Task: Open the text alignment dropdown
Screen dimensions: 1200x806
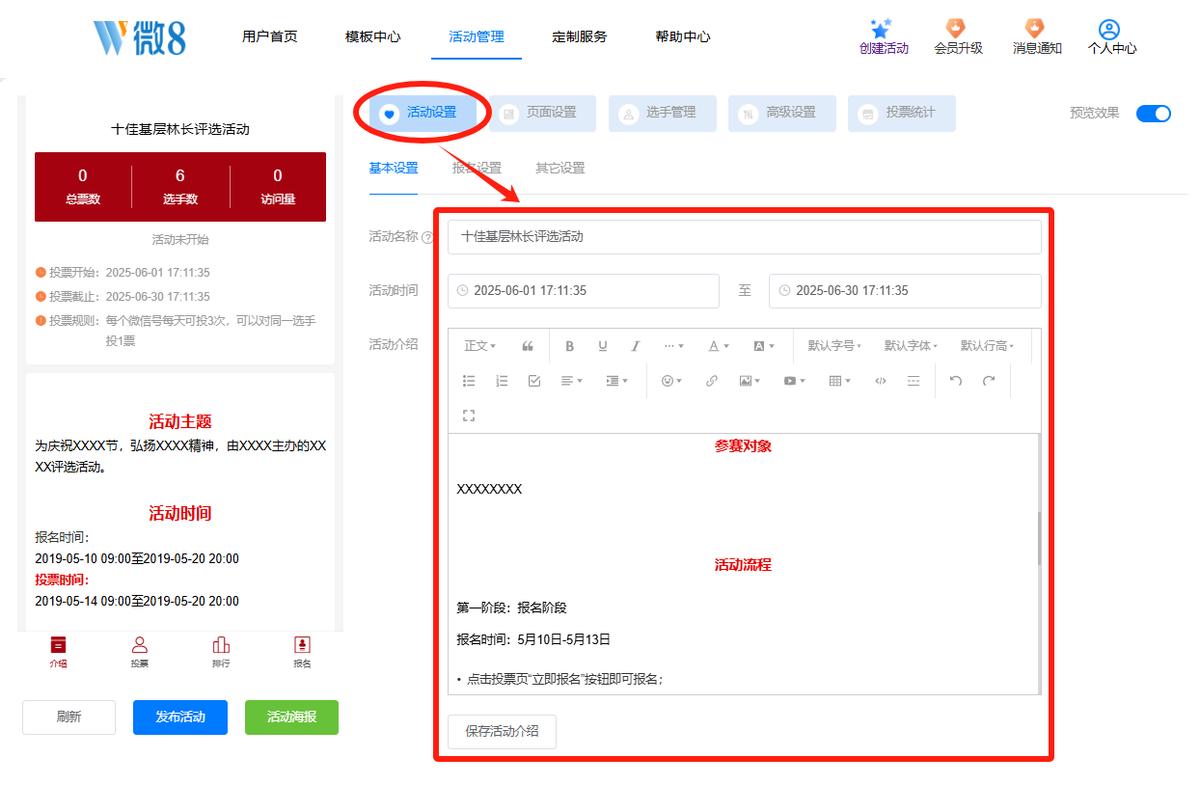Action: [x=571, y=381]
